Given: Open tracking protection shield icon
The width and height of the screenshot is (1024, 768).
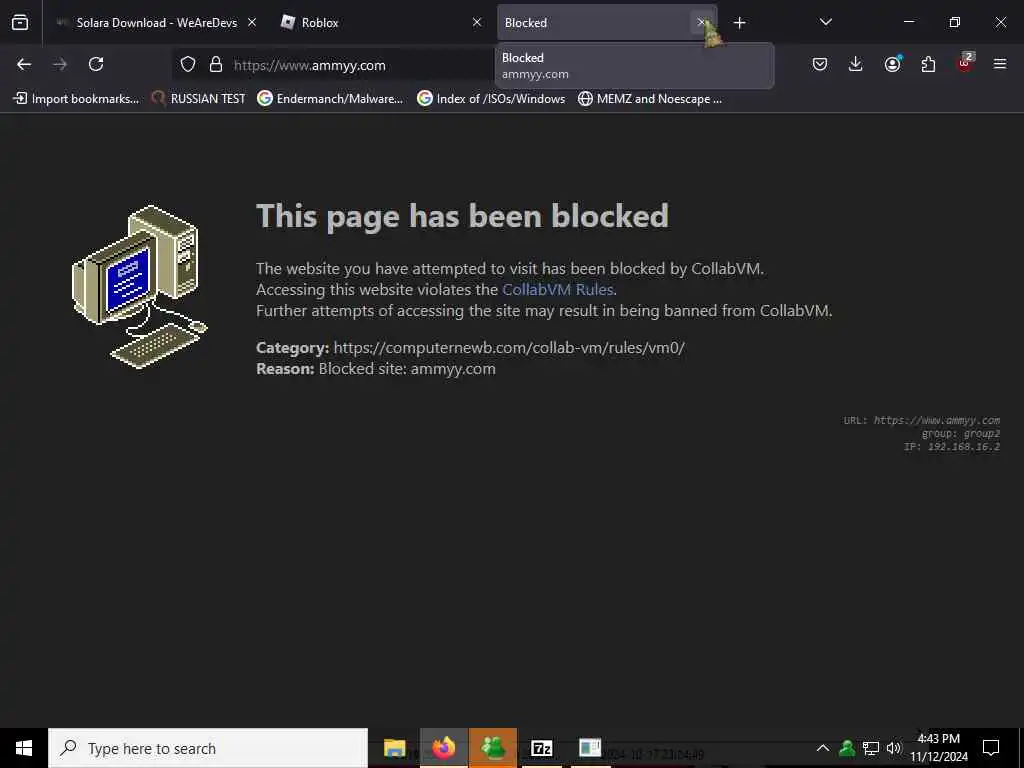Looking at the screenshot, I should pyautogui.click(x=188, y=65).
